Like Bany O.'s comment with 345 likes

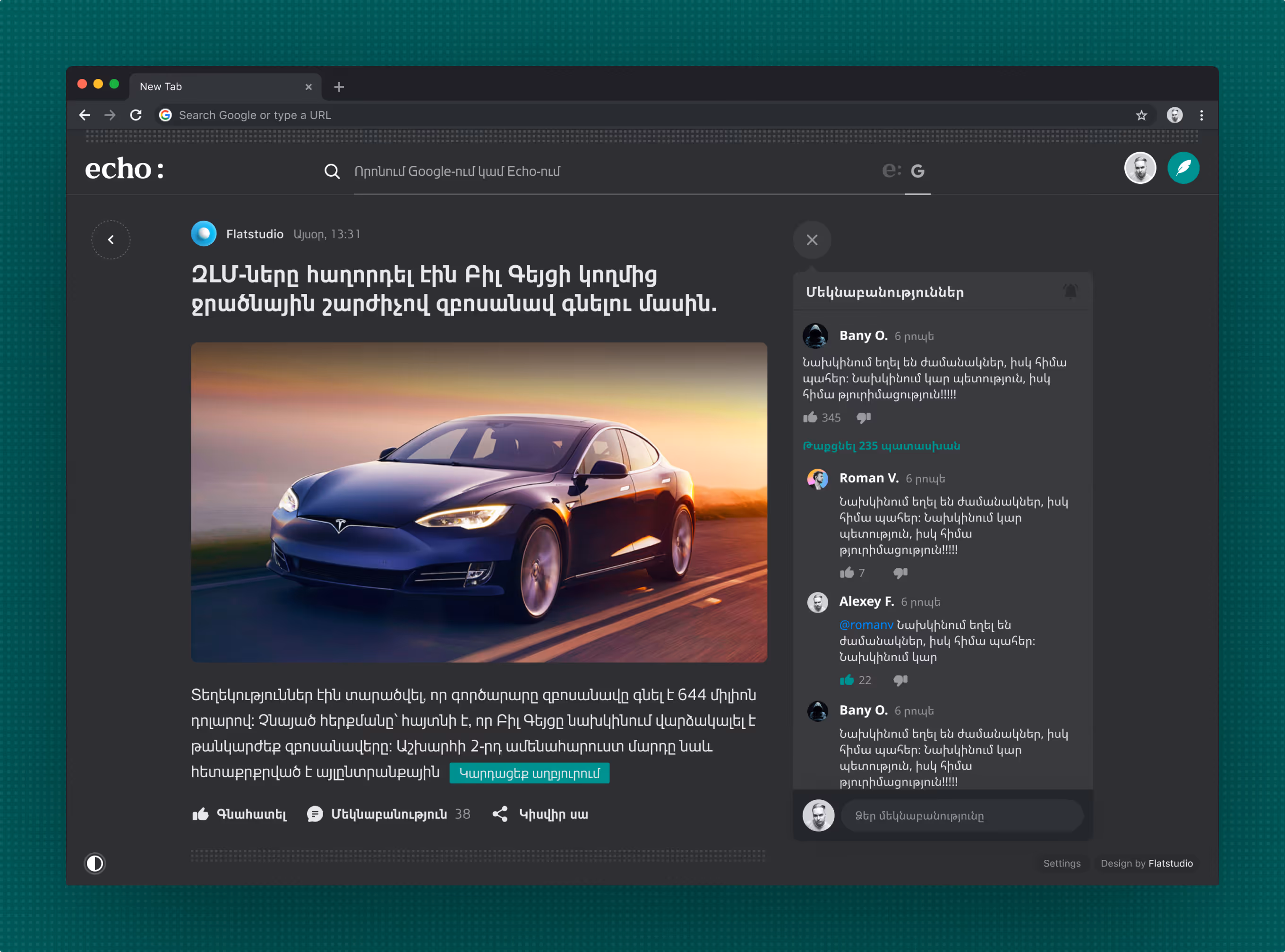point(810,418)
